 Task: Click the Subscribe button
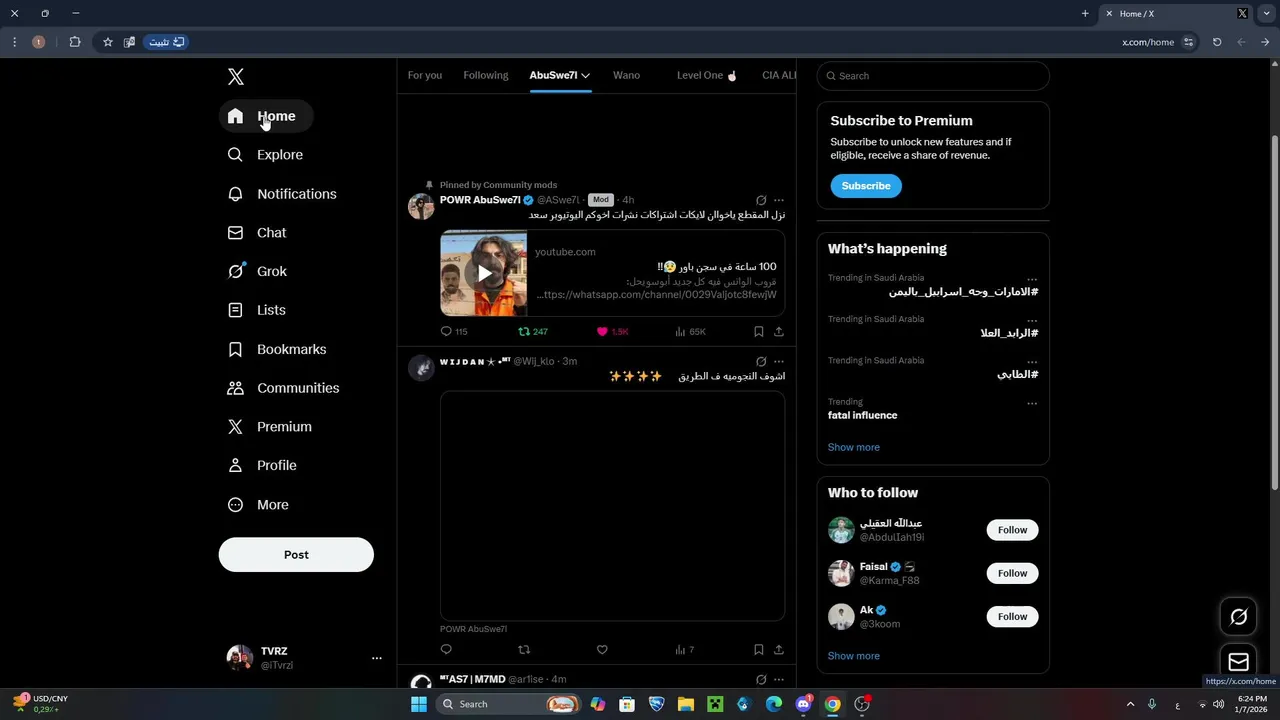(866, 186)
